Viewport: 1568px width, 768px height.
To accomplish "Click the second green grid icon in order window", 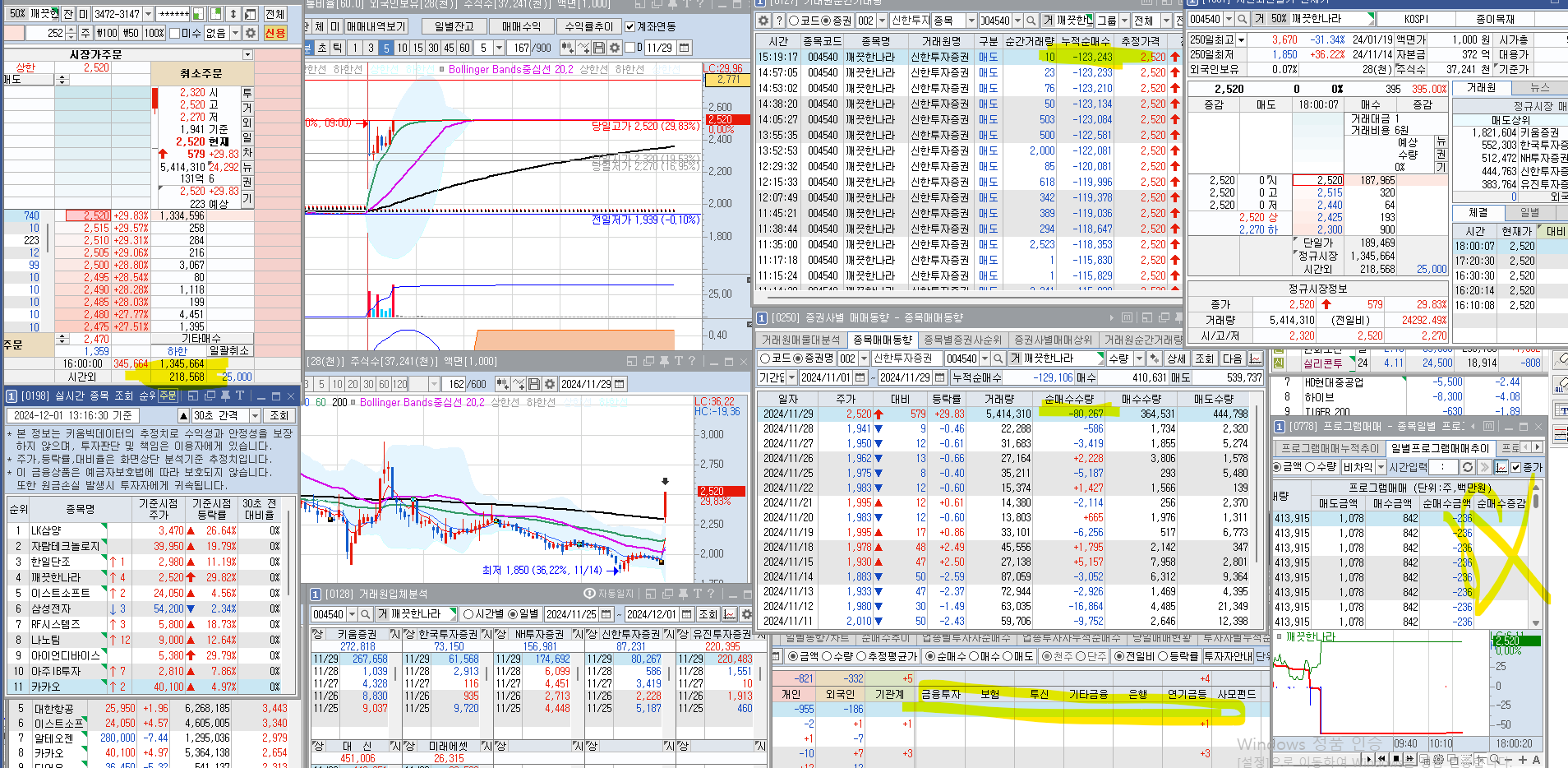I will click(215, 14).
